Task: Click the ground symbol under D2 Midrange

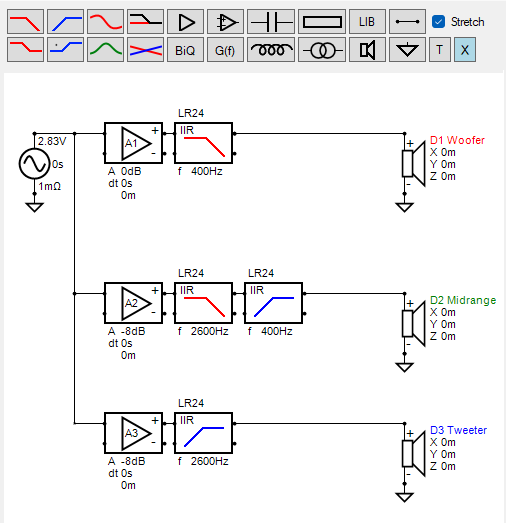Action: 405,367
